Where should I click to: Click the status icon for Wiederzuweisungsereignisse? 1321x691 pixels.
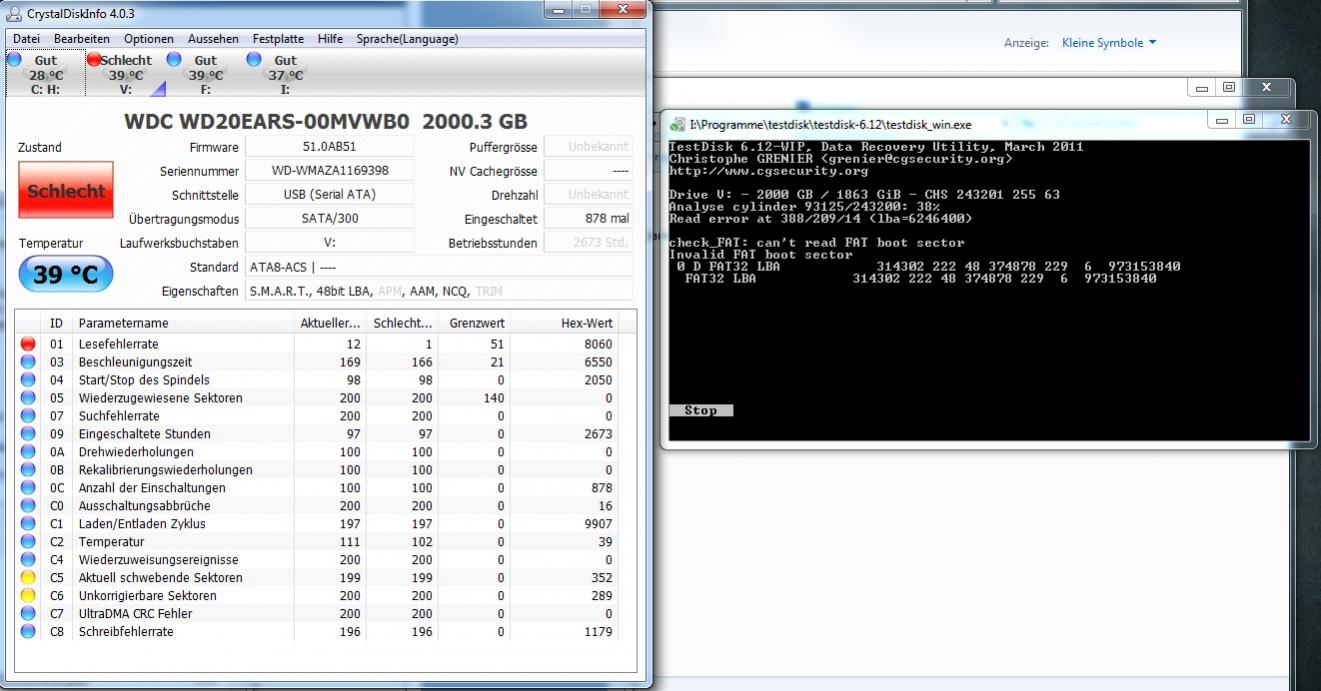pos(28,560)
